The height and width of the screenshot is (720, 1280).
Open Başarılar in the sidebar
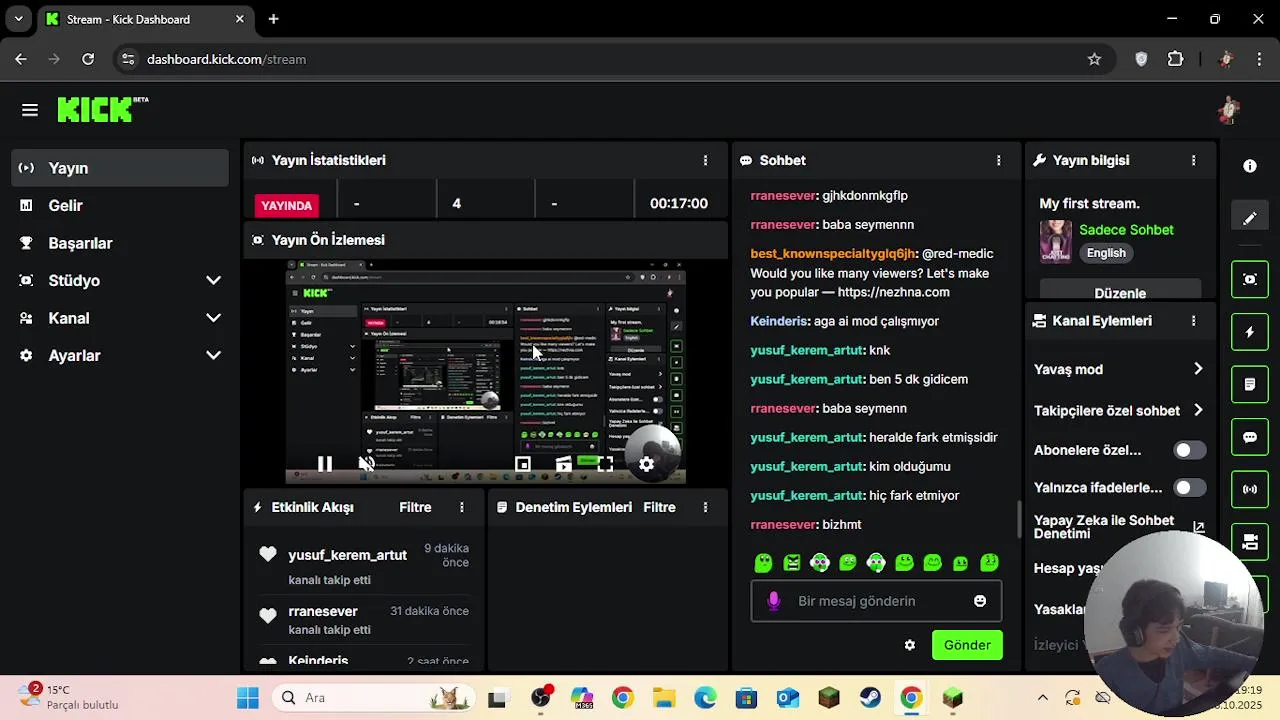[x=120, y=243]
